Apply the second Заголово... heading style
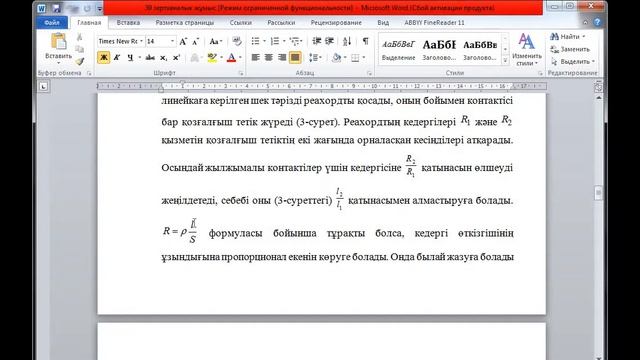The width and height of the screenshot is (640, 360). 480,50
